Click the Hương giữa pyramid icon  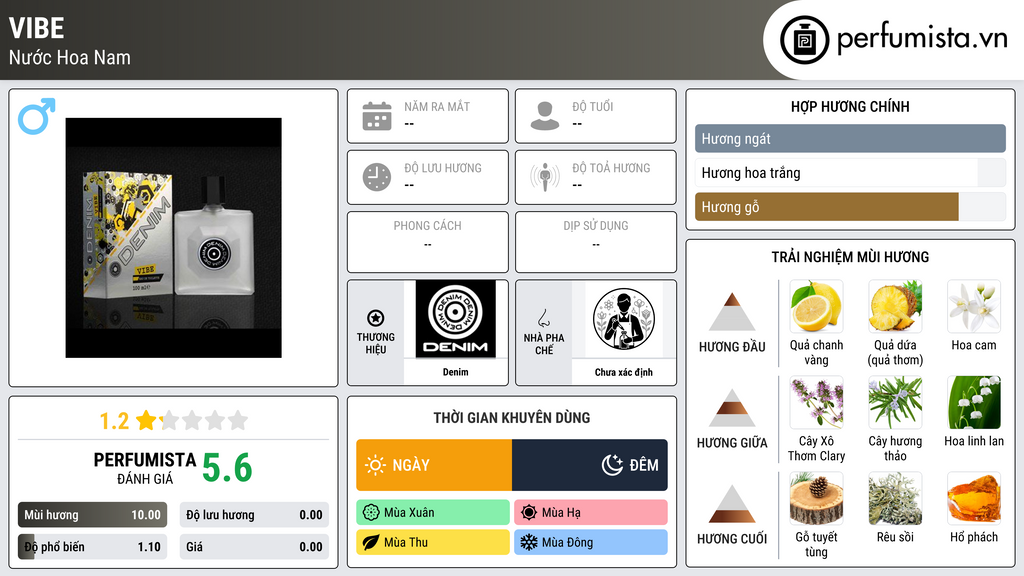click(x=732, y=408)
